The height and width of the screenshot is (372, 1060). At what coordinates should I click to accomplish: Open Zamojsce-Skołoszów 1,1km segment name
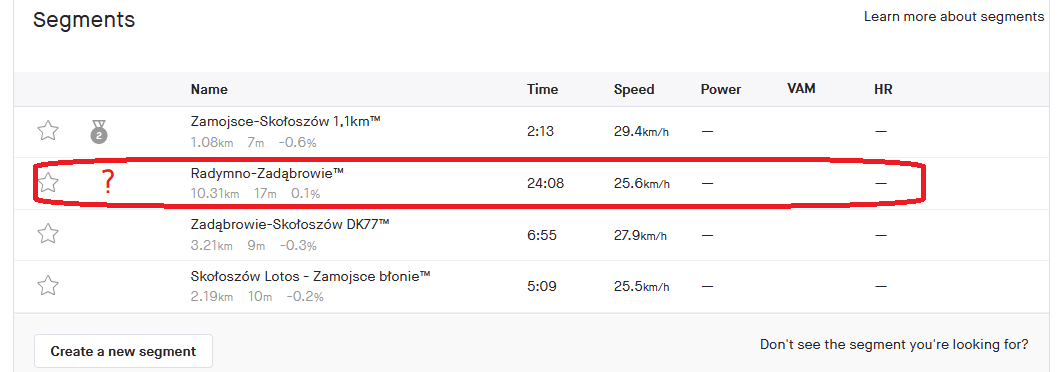point(286,122)
